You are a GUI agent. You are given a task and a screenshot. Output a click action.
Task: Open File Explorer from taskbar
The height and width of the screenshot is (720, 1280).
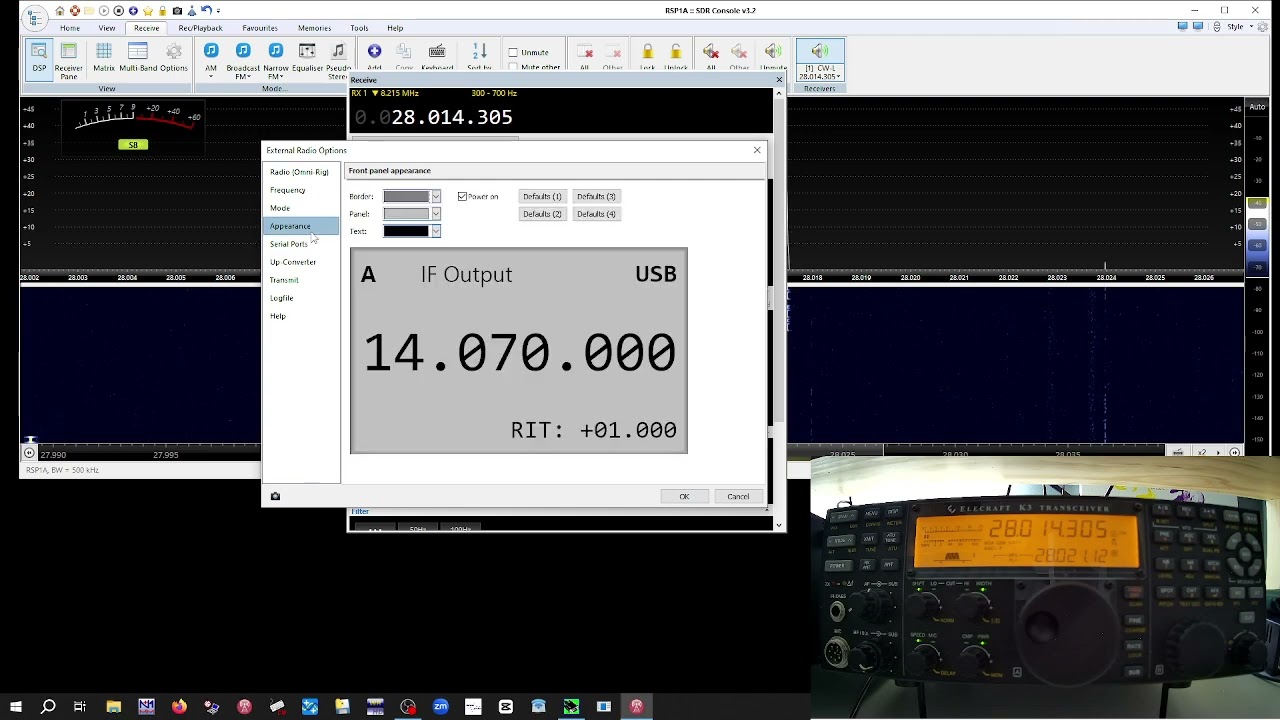(x=114, y=707)
